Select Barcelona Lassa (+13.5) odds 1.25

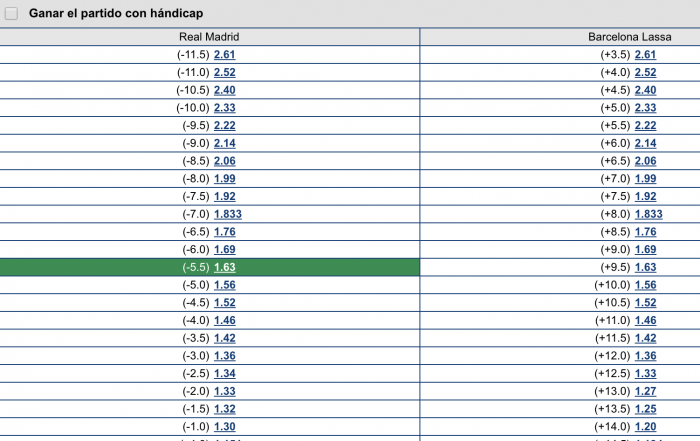tap(646, 409)
